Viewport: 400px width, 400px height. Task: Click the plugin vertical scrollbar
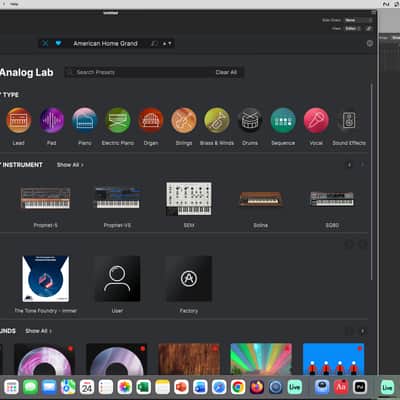coord(372,182)
